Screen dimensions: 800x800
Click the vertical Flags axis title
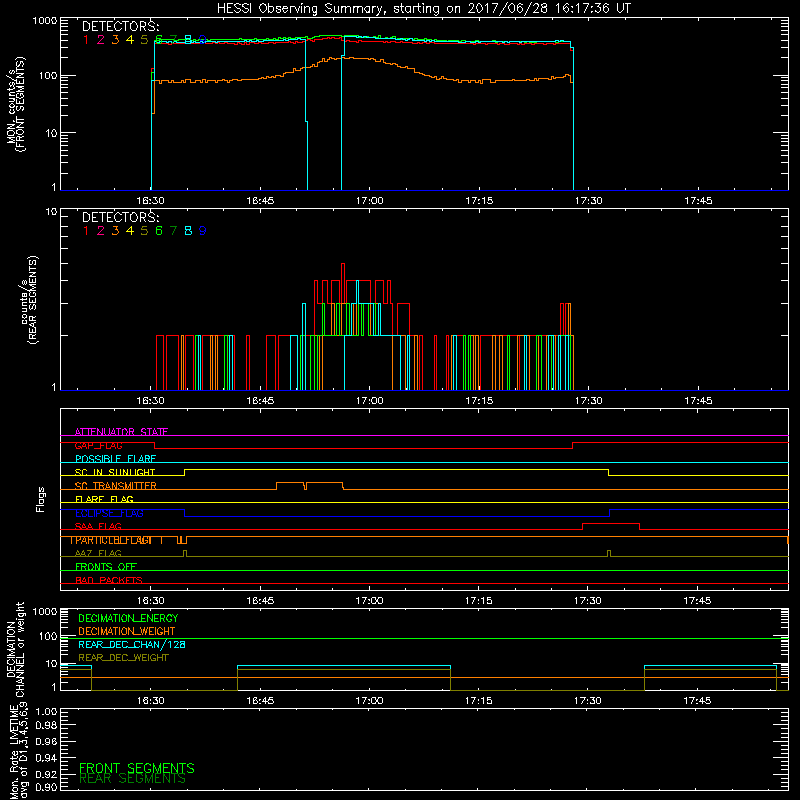pyautogui.click(x=41, y=499)
